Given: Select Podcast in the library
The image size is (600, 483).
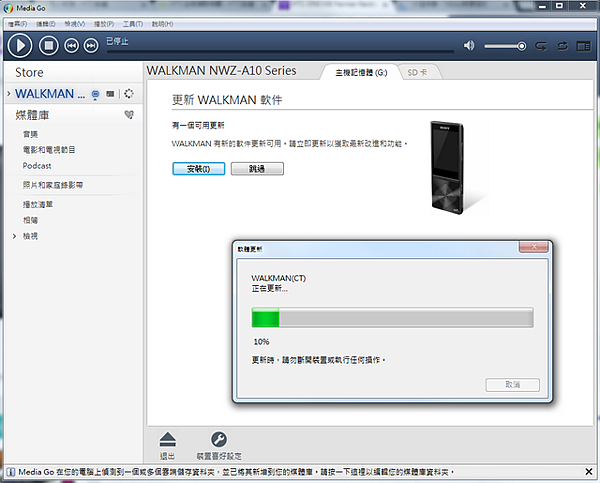Looking at the screenshot, I should pos(37,166).
